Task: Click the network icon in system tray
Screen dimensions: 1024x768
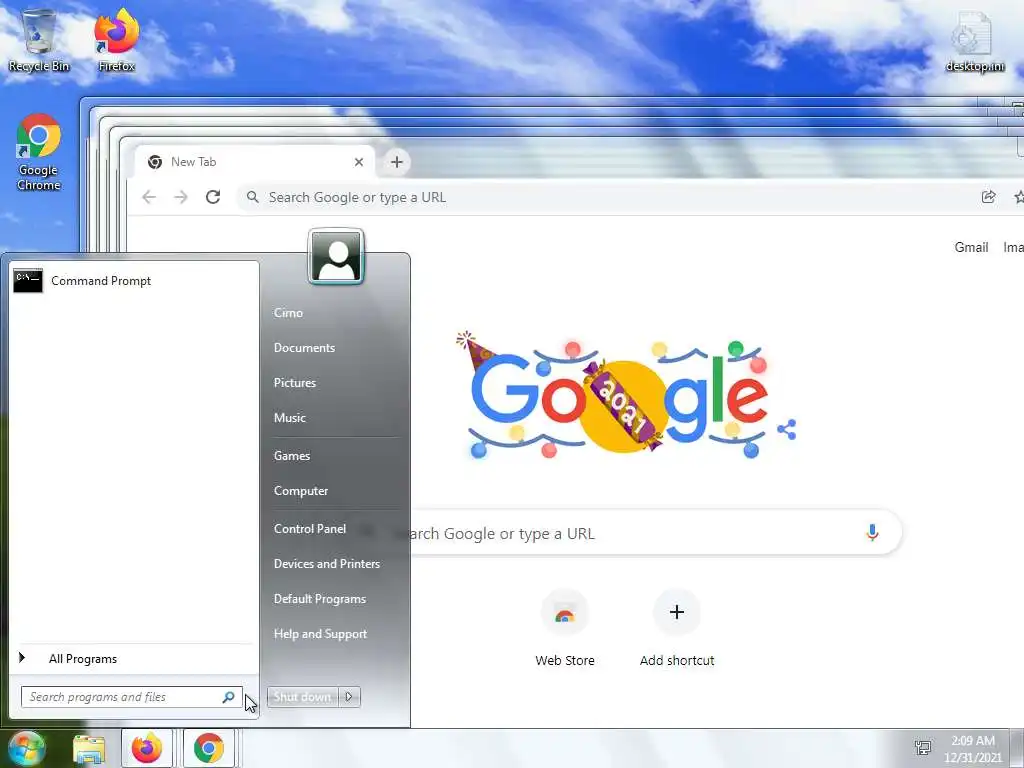Action: point(923,748)
